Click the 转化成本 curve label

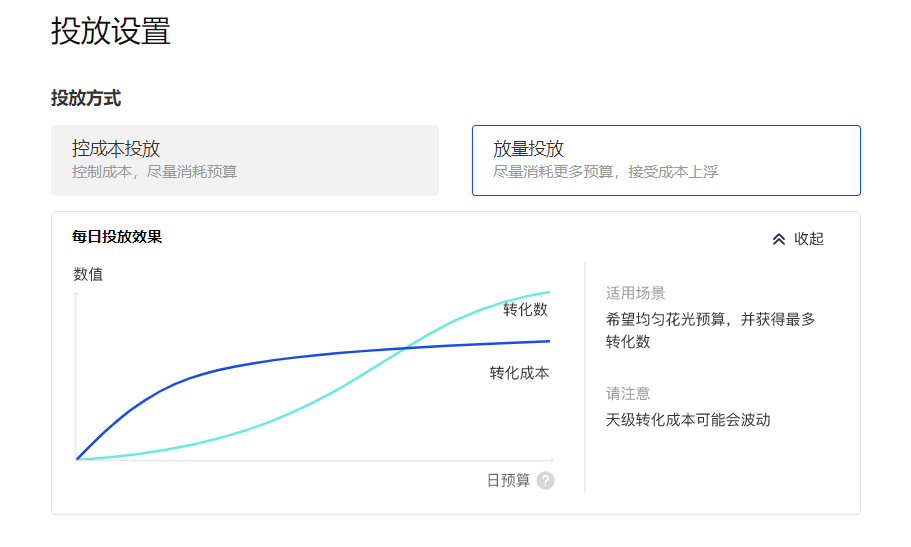(x=519, y=373)
